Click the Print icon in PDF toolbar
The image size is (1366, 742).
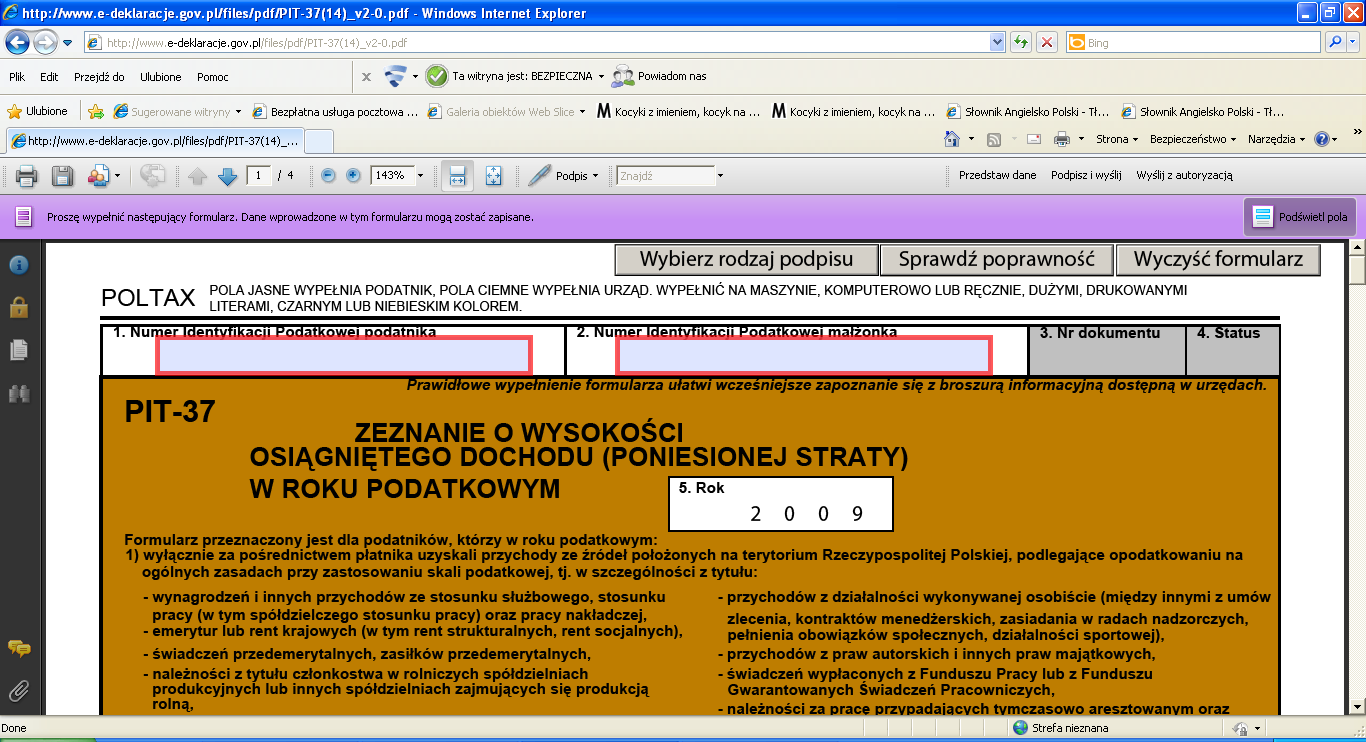(26, 176)
